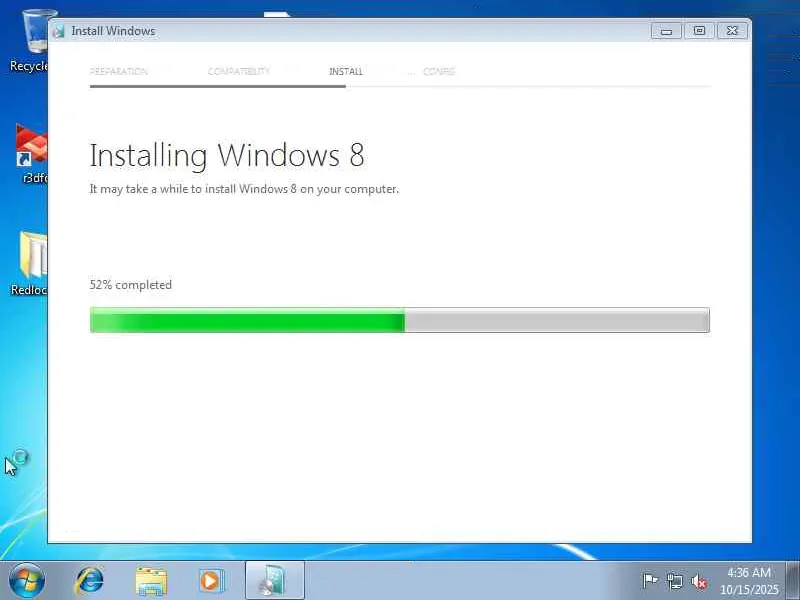Click the Show desktop strip in taskbar
The width and height of the screenshot is (800, 600).
click(x=793, y=581)
